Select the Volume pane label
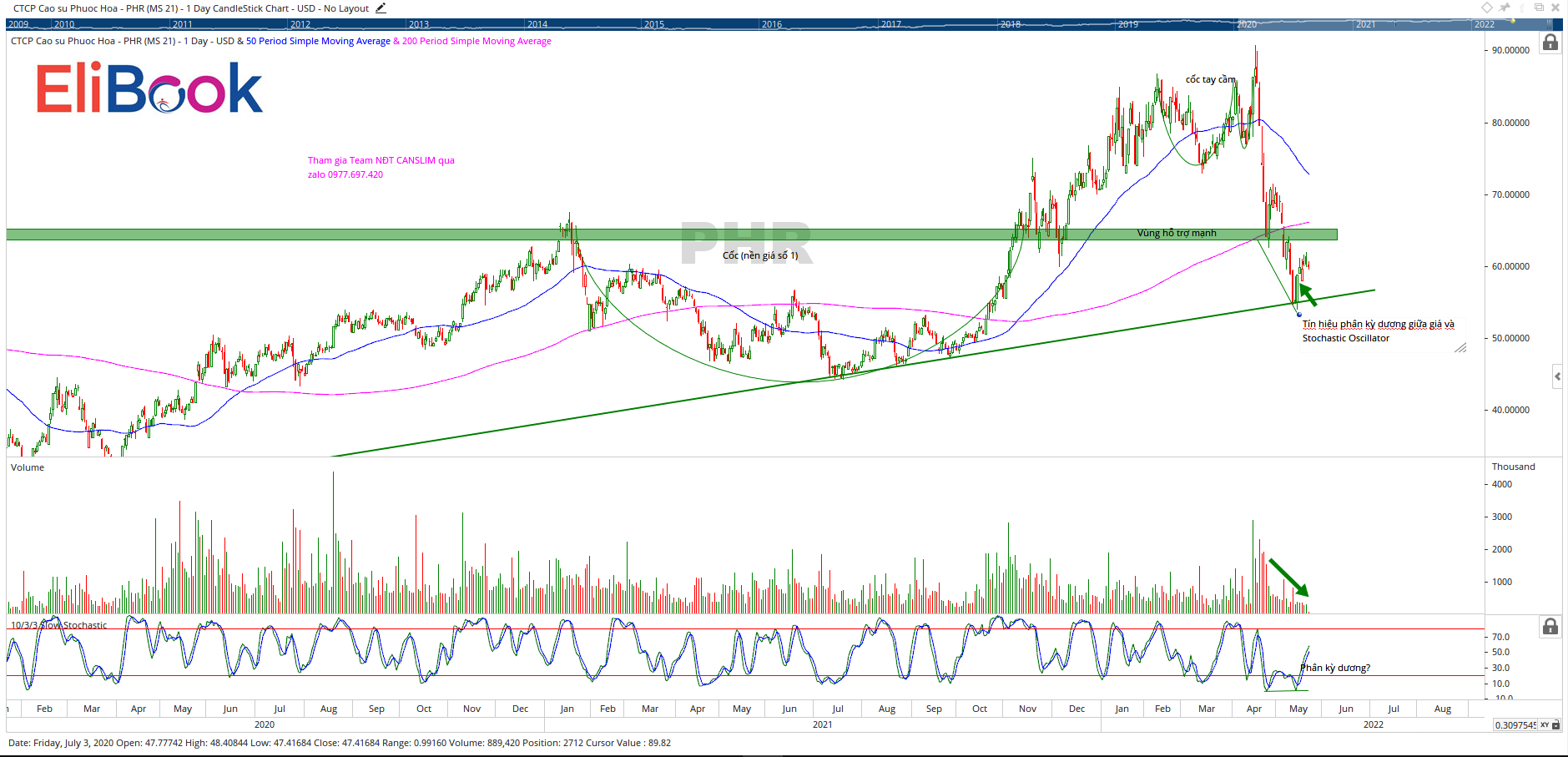Image resolution: width=1568 pixels, height=757 pixels. (28, 467)
